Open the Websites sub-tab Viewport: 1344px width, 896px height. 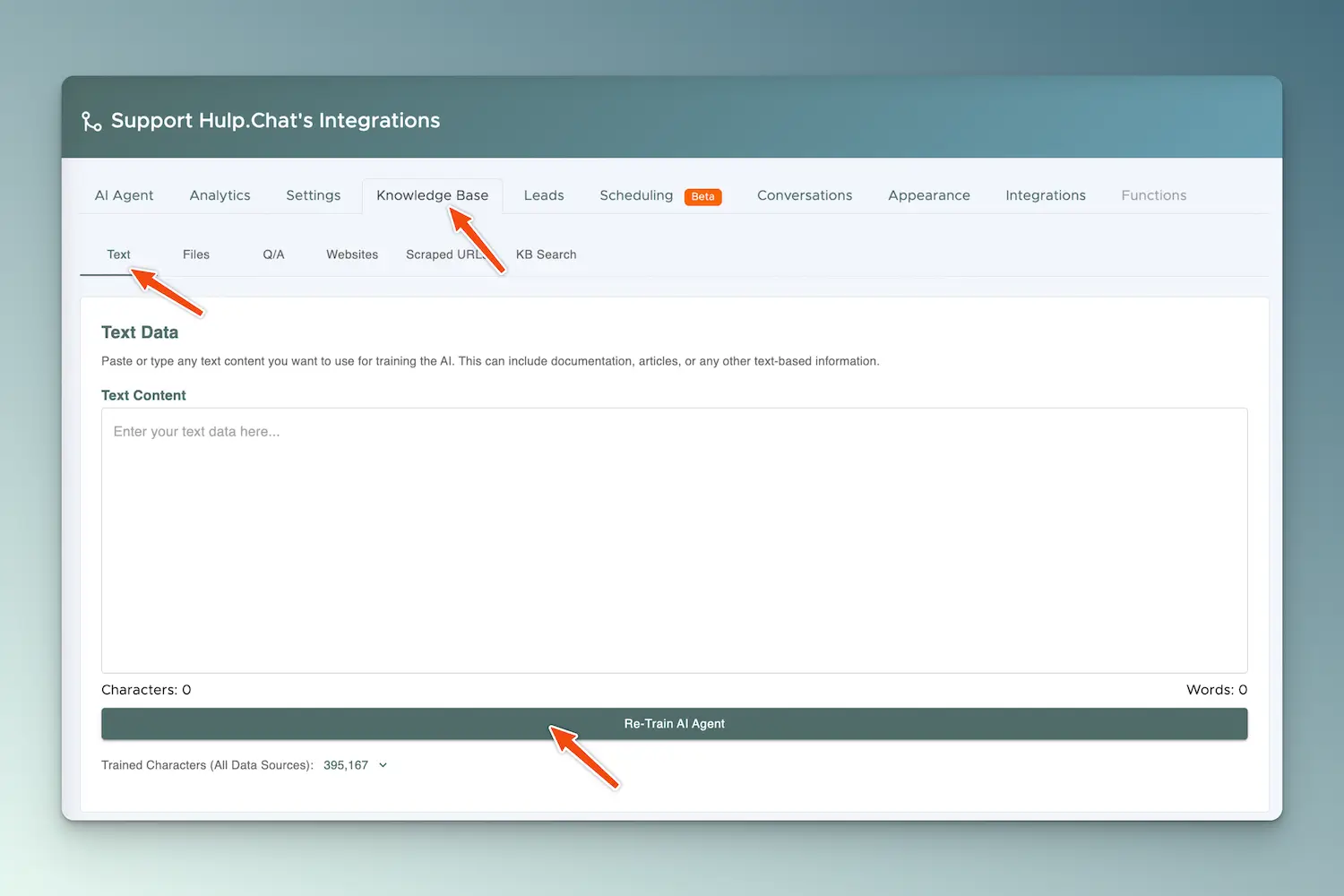[x=352, y=254]
